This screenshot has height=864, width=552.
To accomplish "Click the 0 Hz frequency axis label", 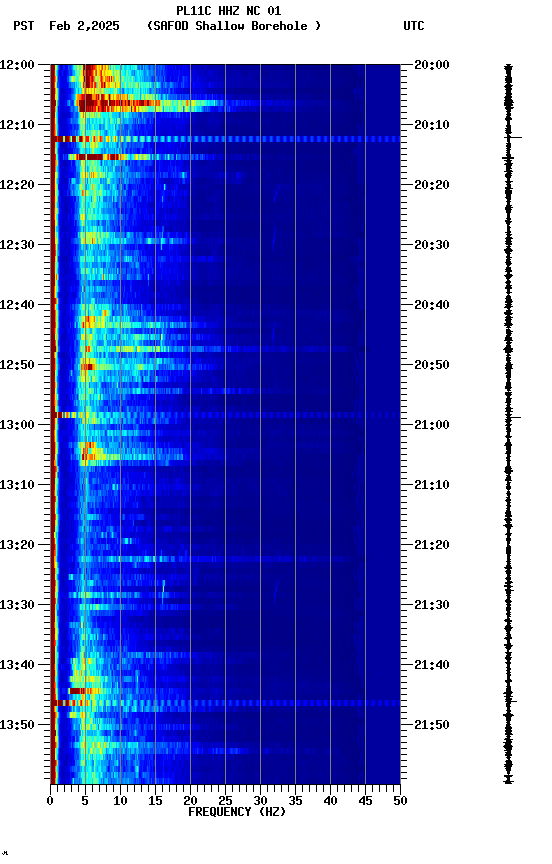I will [x=50, y=801].
